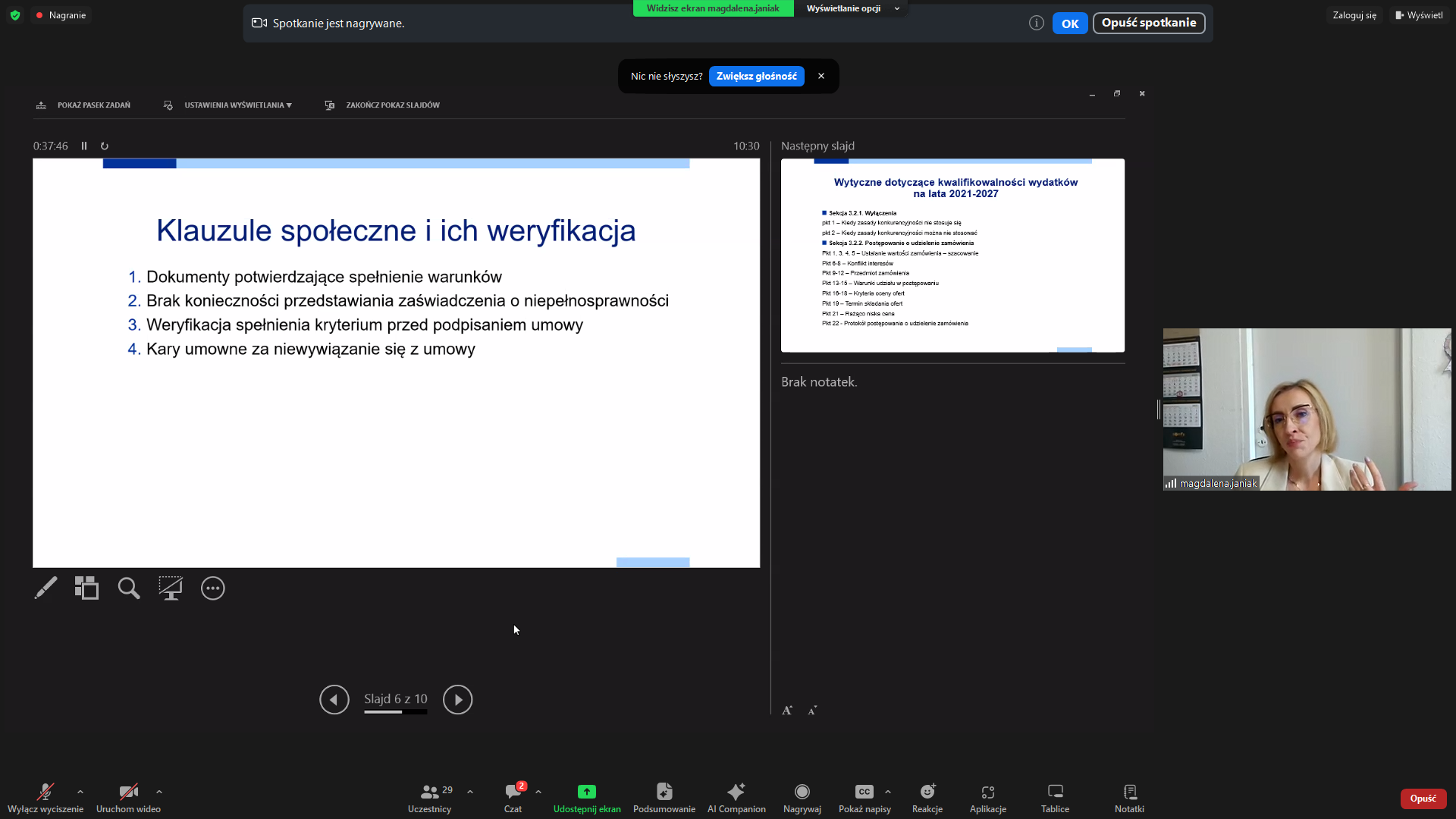
Task: Click the next slide thumbnail preview
Action: point(952,256)
